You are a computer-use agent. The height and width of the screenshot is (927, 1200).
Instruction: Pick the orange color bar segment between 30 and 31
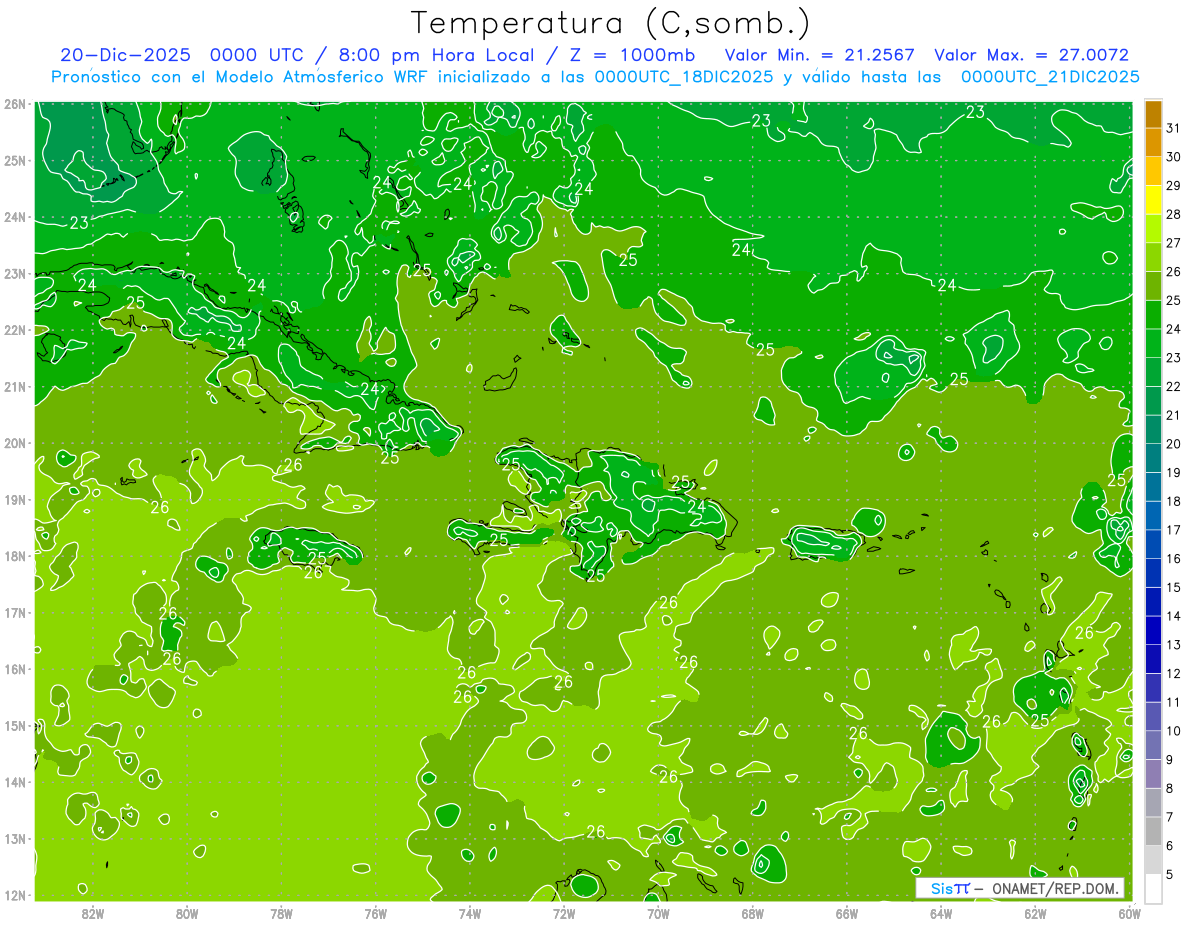coord(1153,143)
